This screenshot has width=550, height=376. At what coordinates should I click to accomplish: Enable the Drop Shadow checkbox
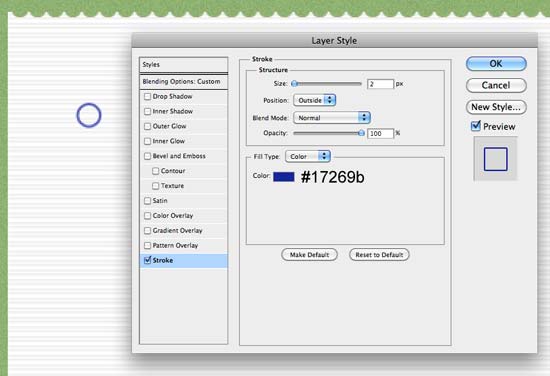point(147,96)
